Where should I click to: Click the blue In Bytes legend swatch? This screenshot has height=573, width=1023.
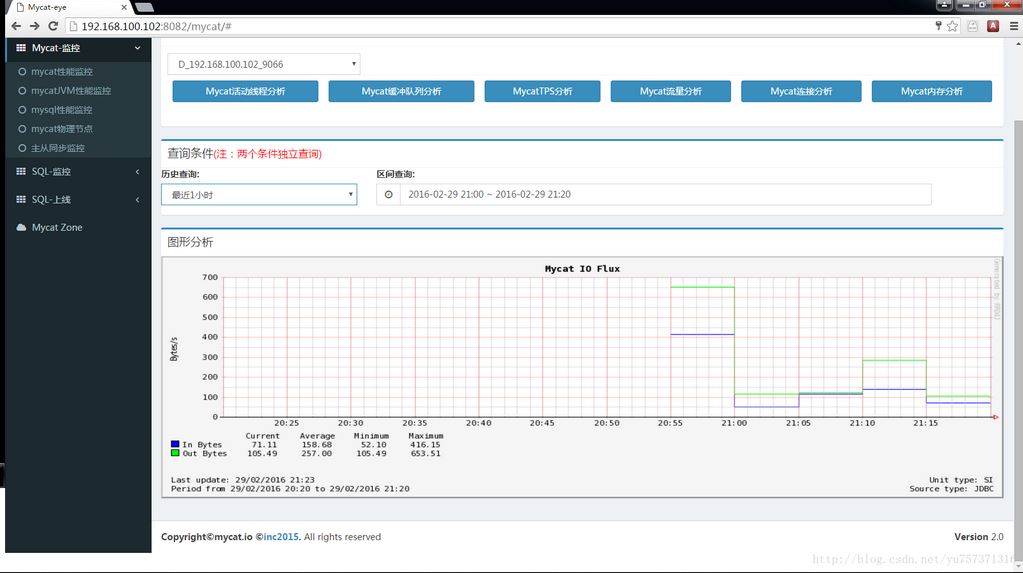tap(175, 444)
